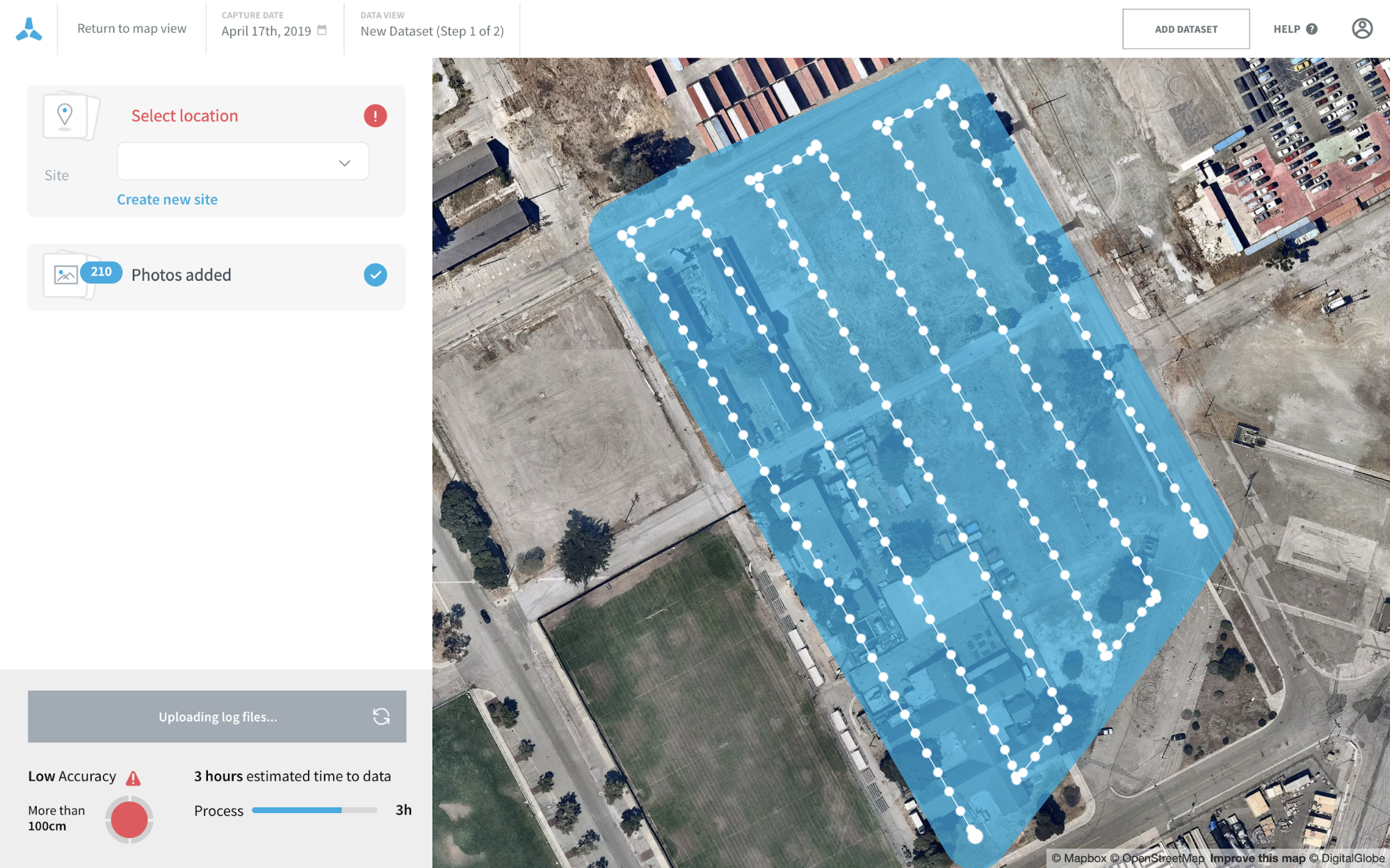Click the refresh spinner icon

(381, 716)
